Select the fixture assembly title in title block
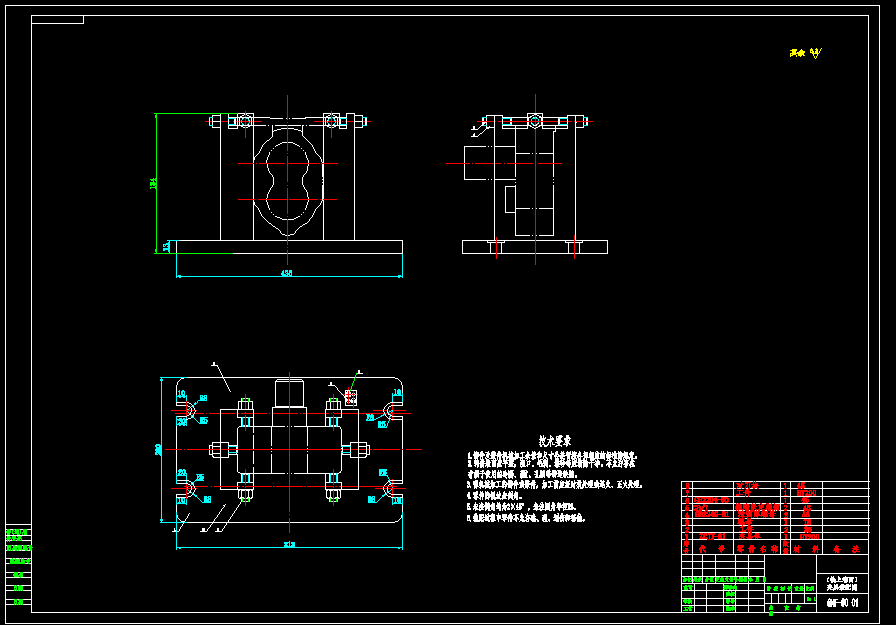Screen dimensions: 896x625 842,583
